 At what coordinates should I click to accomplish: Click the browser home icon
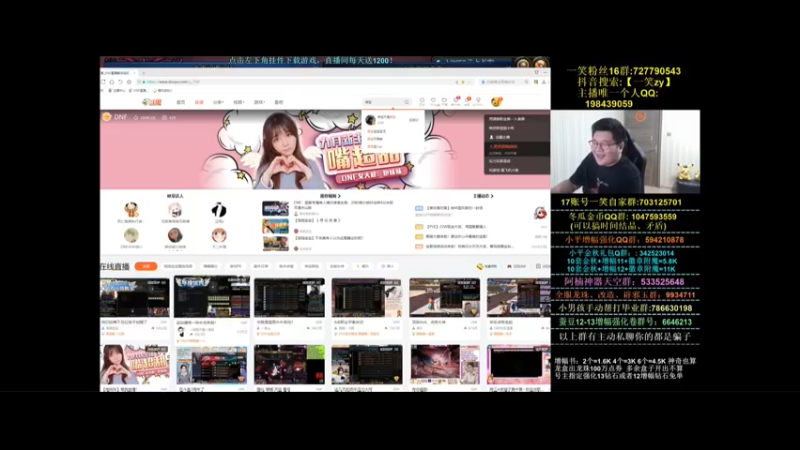click(112, 82)
